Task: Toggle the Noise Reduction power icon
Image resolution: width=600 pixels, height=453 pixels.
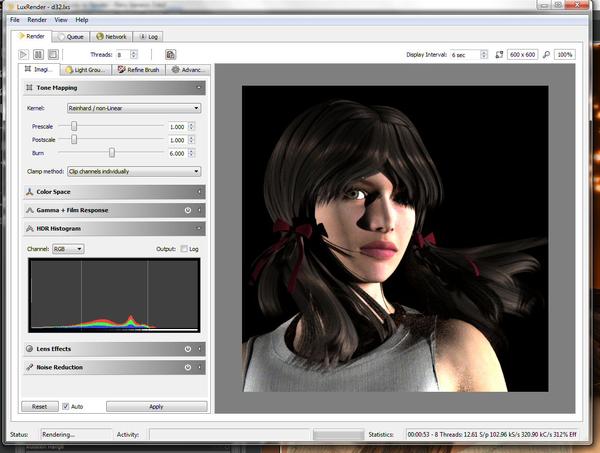Action: click(x=188, y=367)
